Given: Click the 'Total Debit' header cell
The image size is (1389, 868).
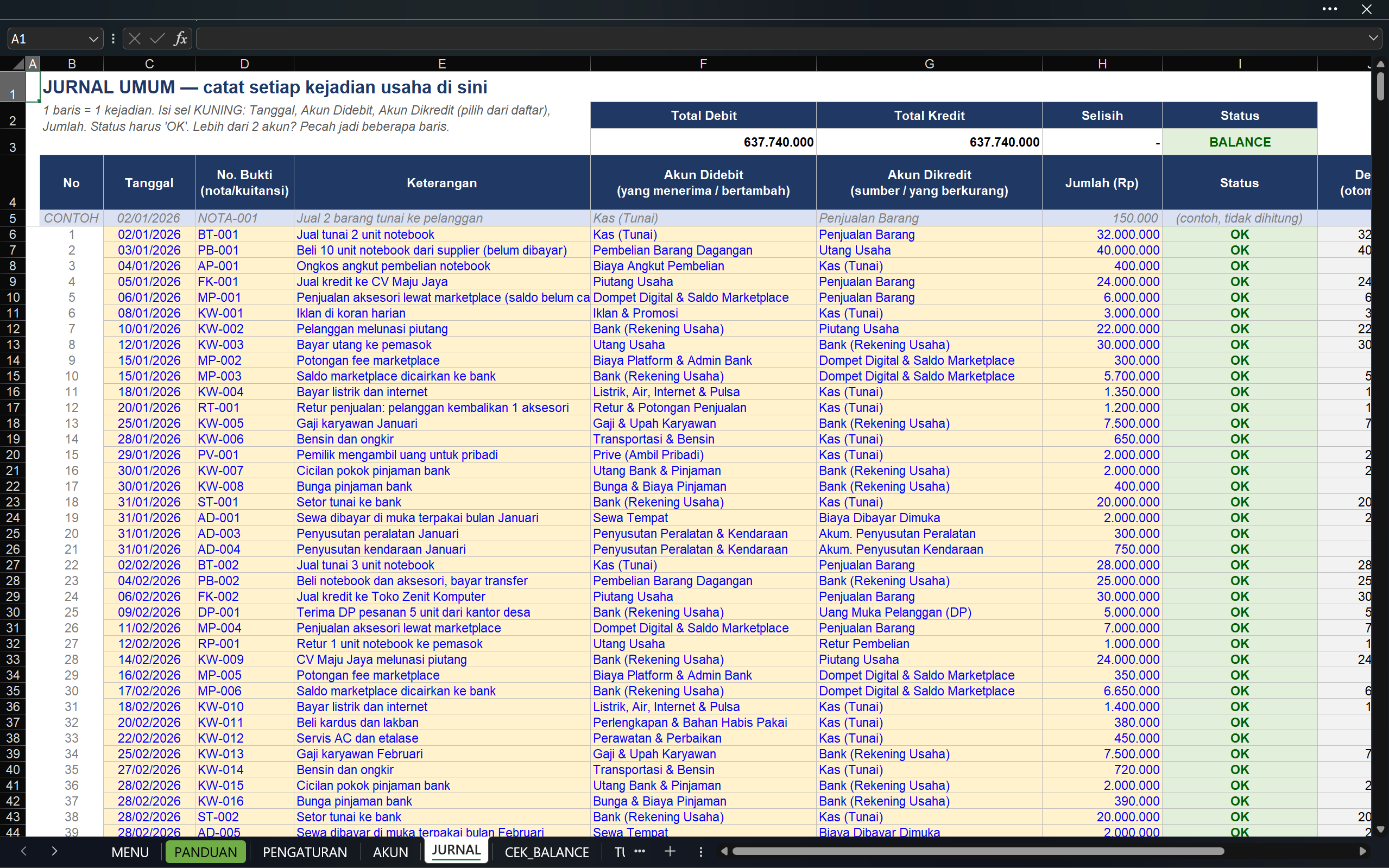Looking at the screenshot, I should 703,116.
